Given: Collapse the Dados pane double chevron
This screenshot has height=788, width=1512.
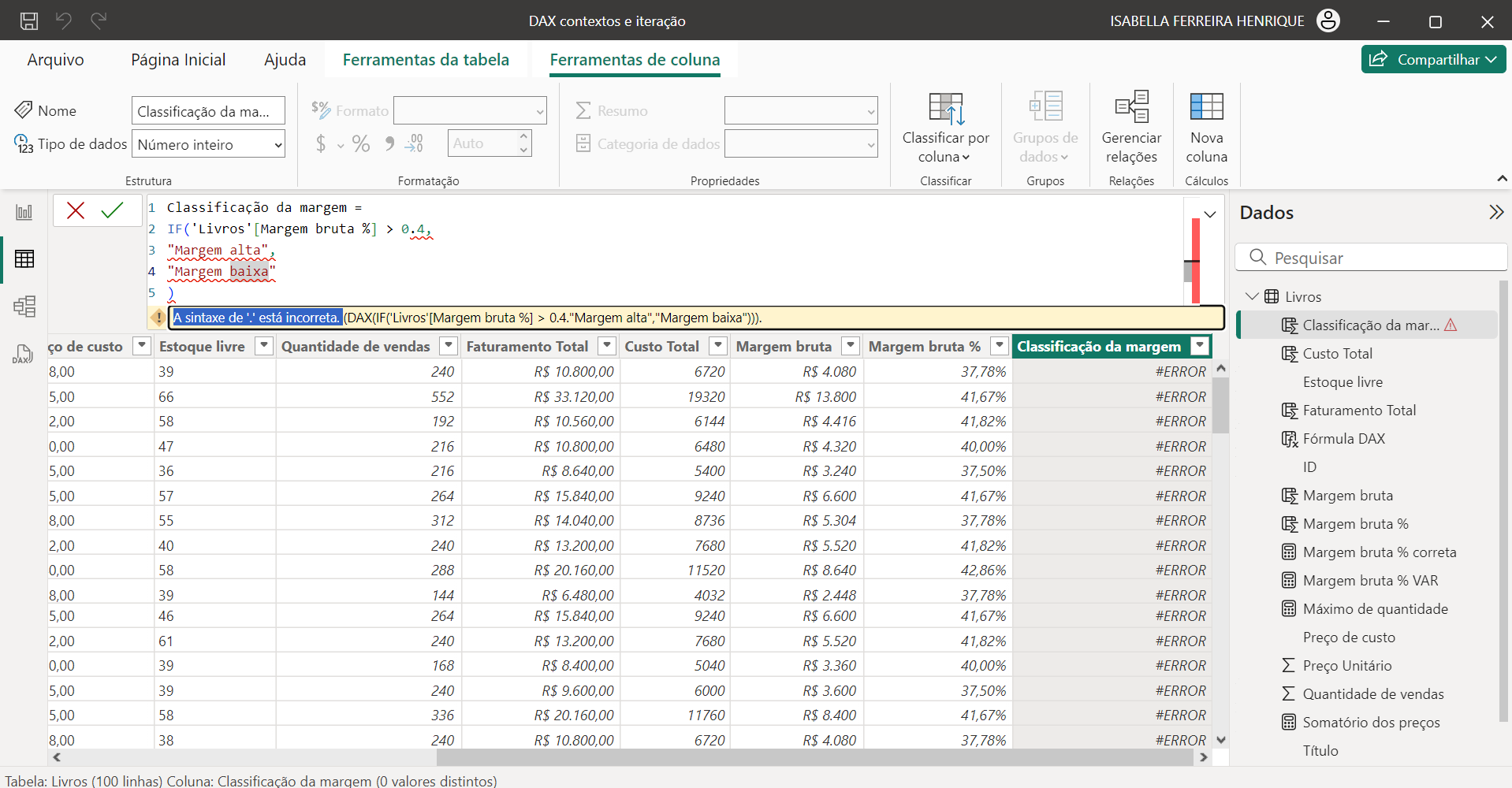Looking at the screenshot, I should (1495, 212).
